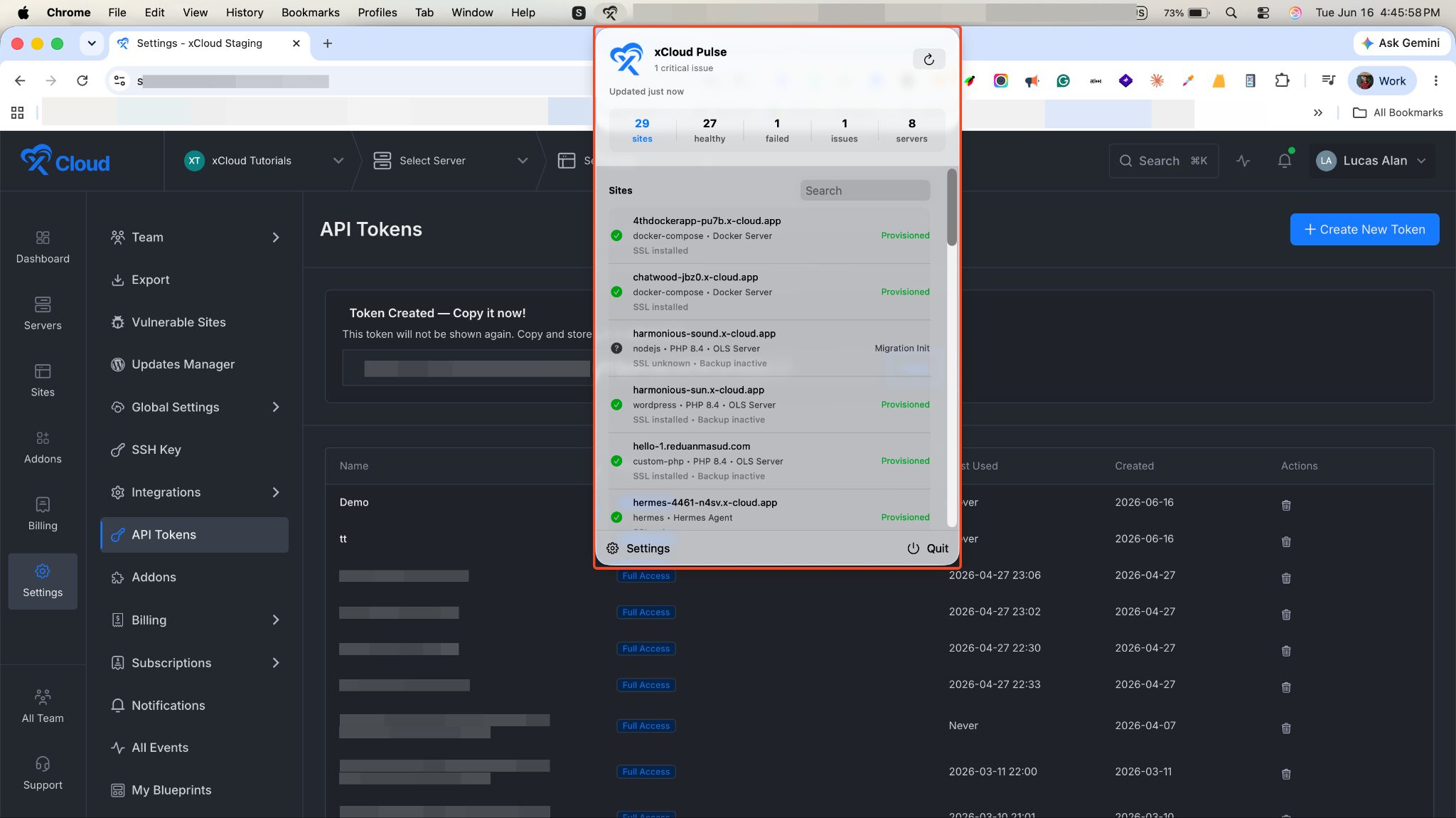This screenshot has width=1456, height=818.
Task: Delete token created 2026-03-11
Action: click(1286, 775)
